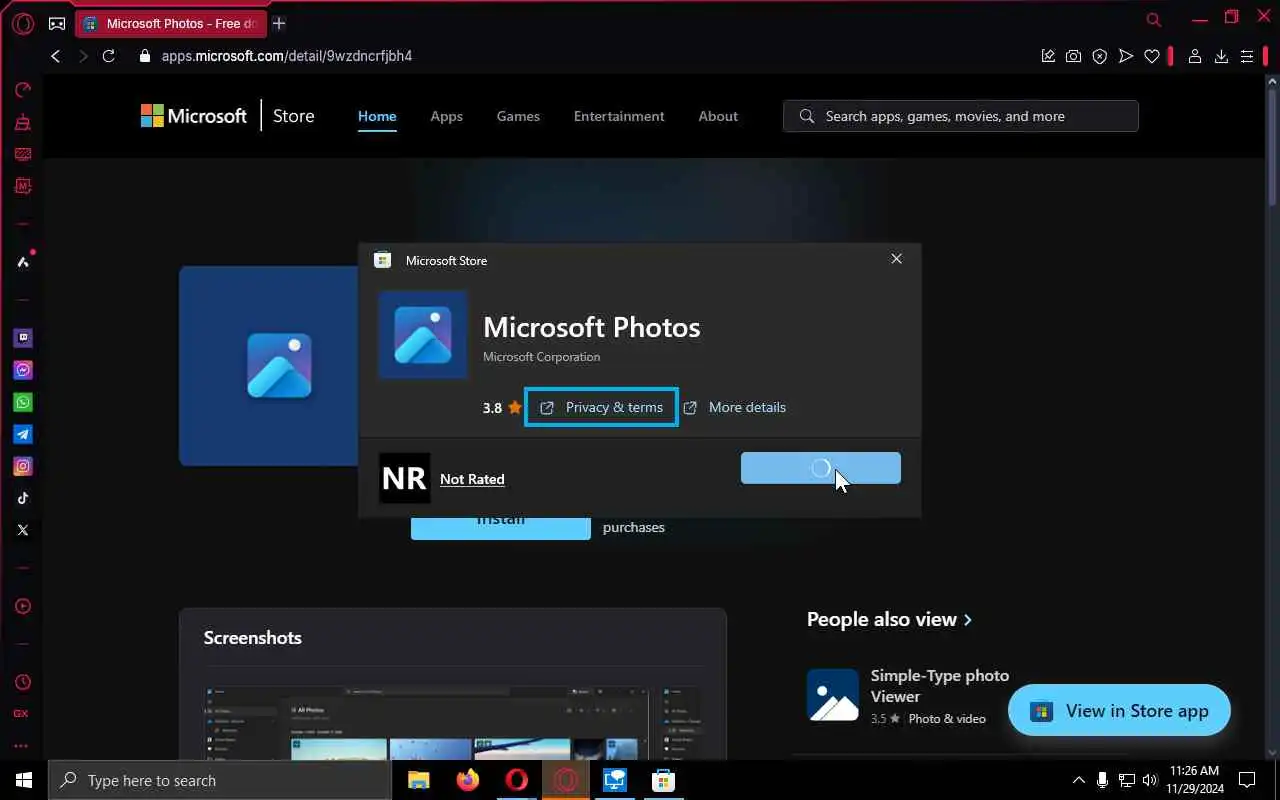
Task: Click the send arrow icon in toolbar
Action: click(1126, 56)
